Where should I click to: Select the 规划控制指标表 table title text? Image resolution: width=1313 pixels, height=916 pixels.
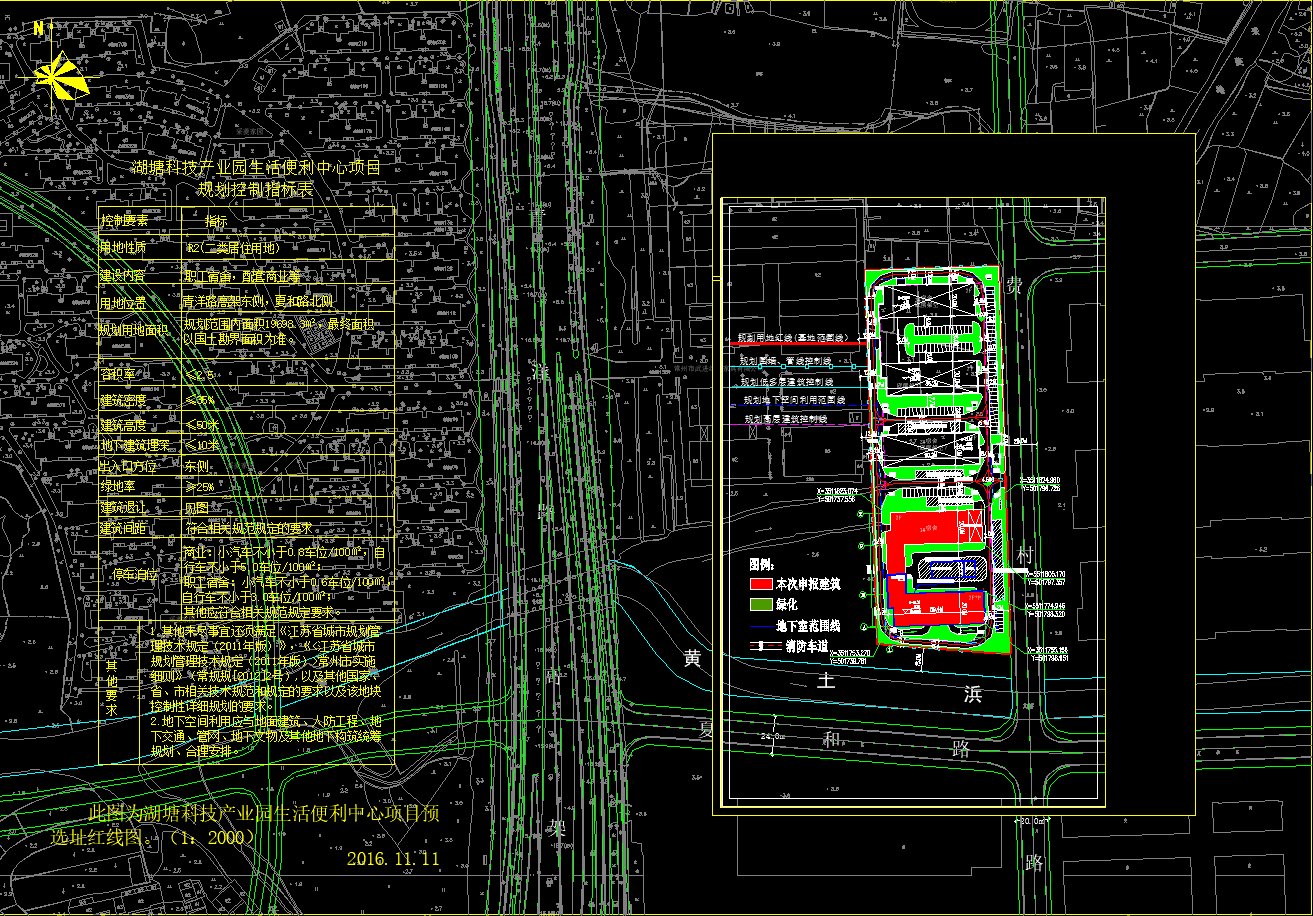254,187
